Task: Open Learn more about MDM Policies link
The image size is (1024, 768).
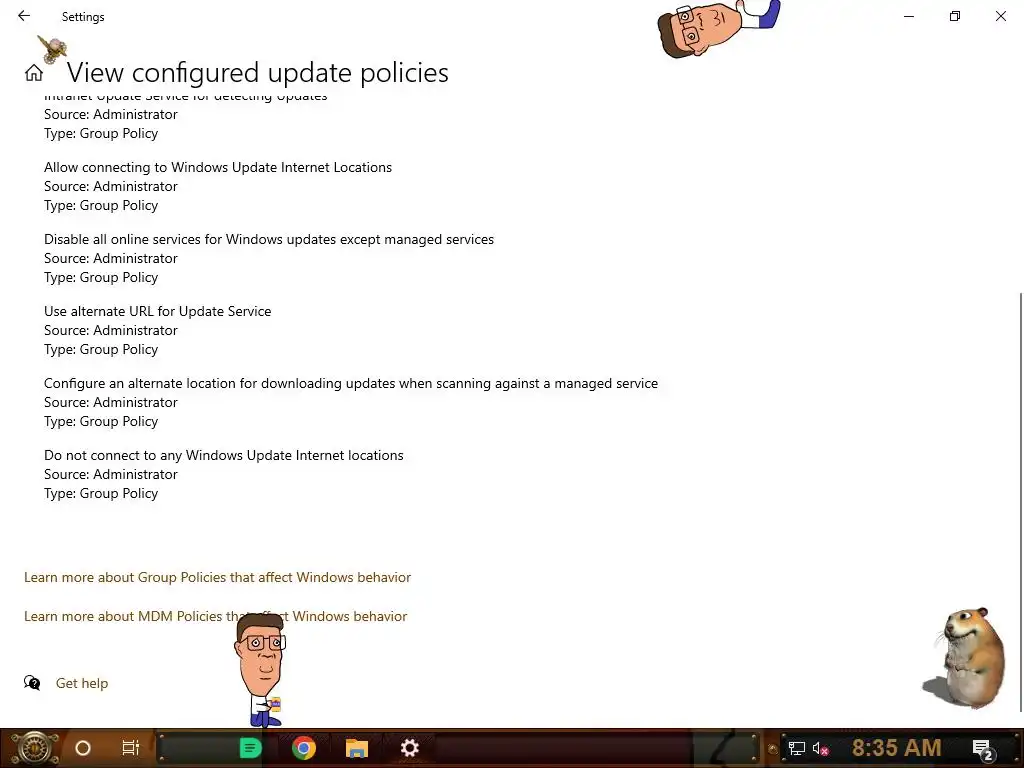Action: coord(216,616)
